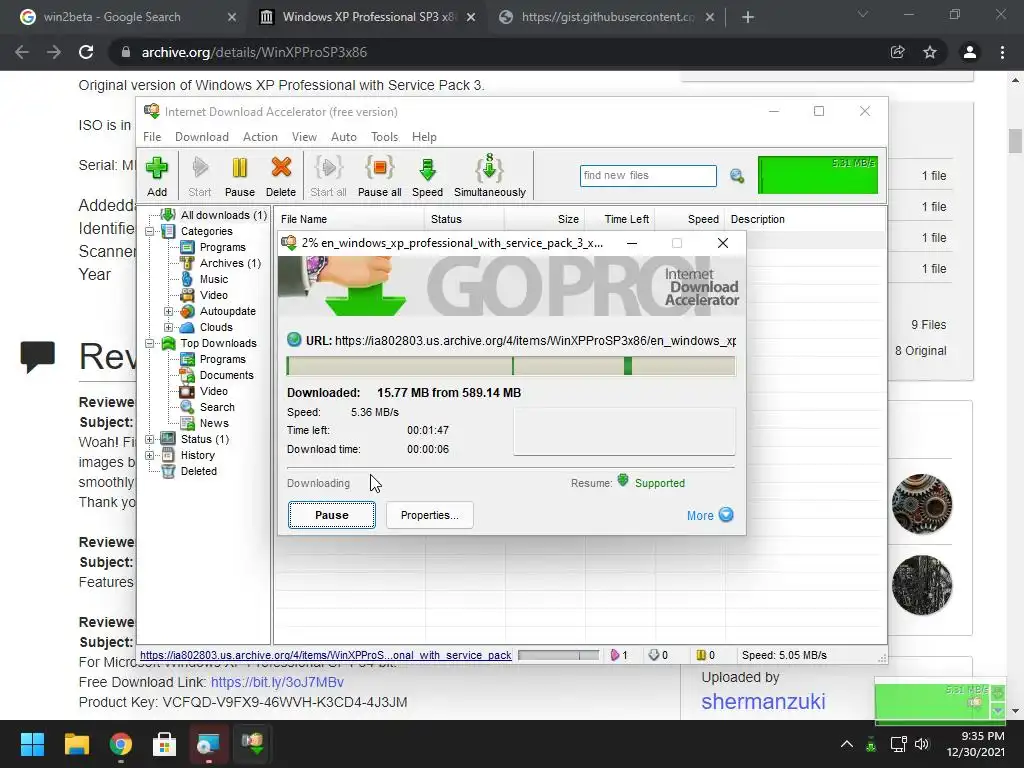
Task: Open the bit.ly/3oJ7MBv download link
Action: click(278, 682)
